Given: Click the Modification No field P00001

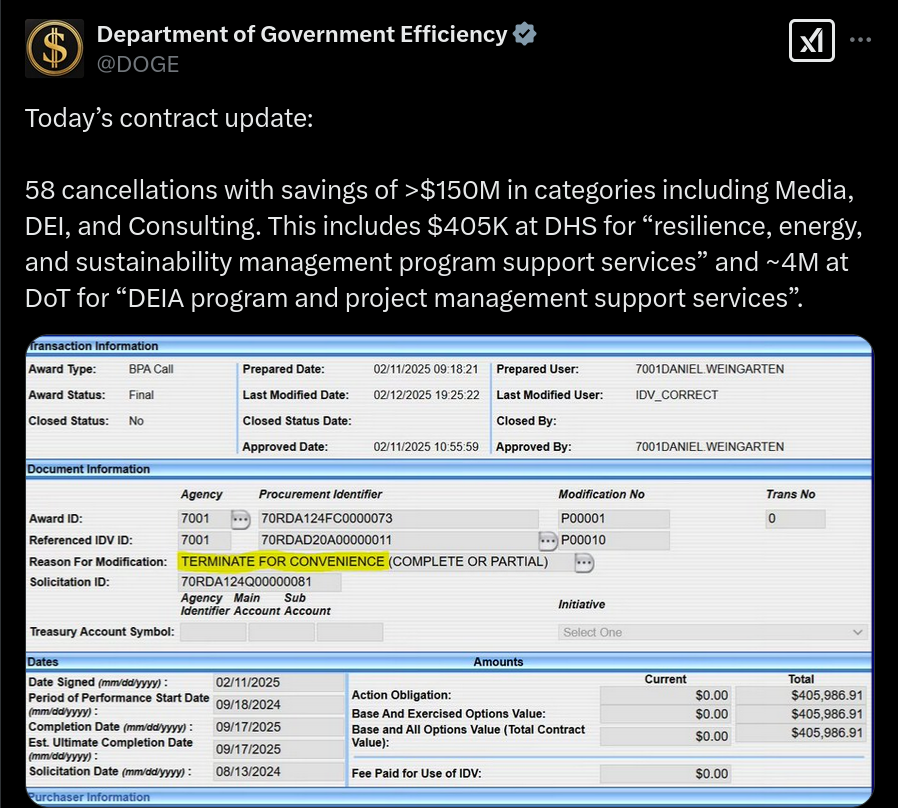Looking at the screenshot, I should click(x=613, y=519).
